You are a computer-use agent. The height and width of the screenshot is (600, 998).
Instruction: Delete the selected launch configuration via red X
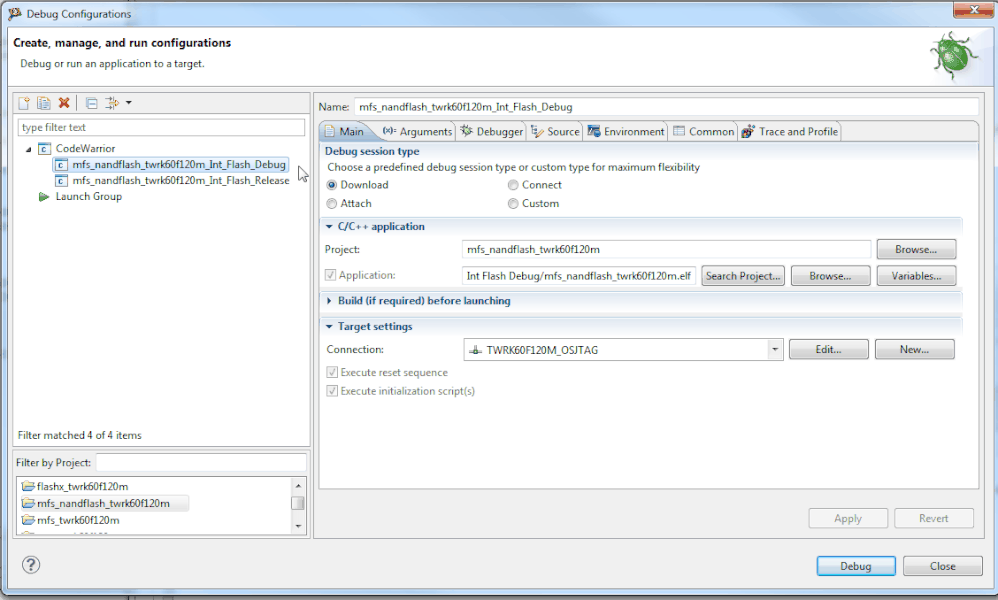click(64, 103)
